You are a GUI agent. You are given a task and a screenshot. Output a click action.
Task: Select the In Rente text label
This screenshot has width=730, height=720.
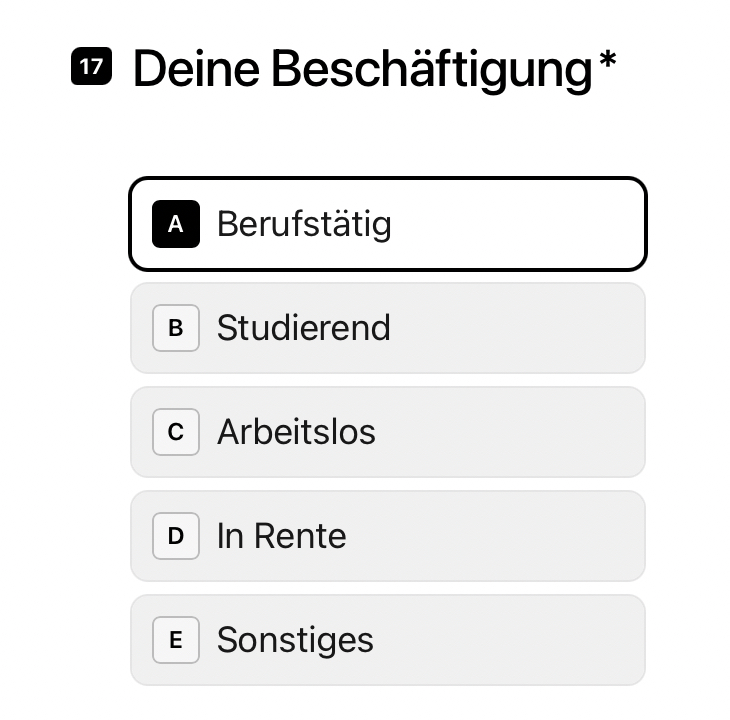(281, 536)
